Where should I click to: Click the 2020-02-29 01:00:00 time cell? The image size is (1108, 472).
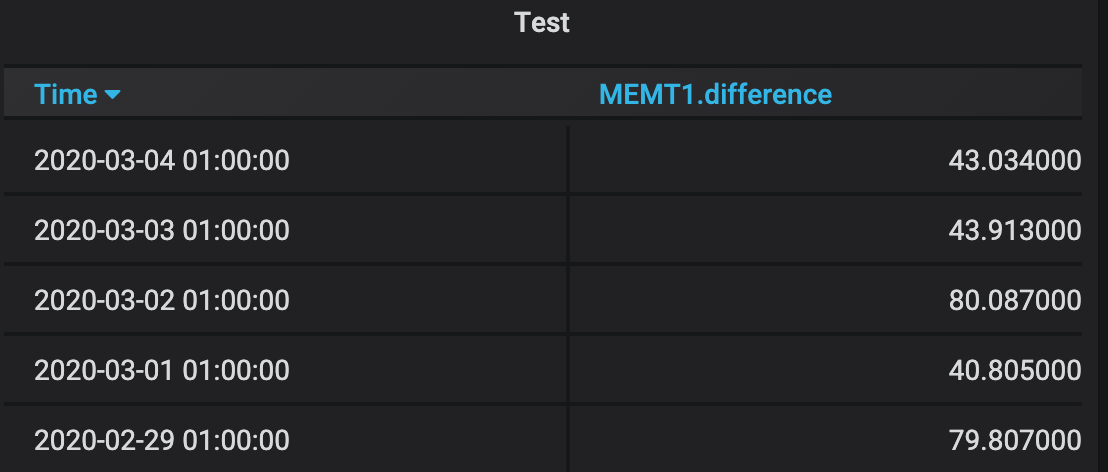point(162,440)
